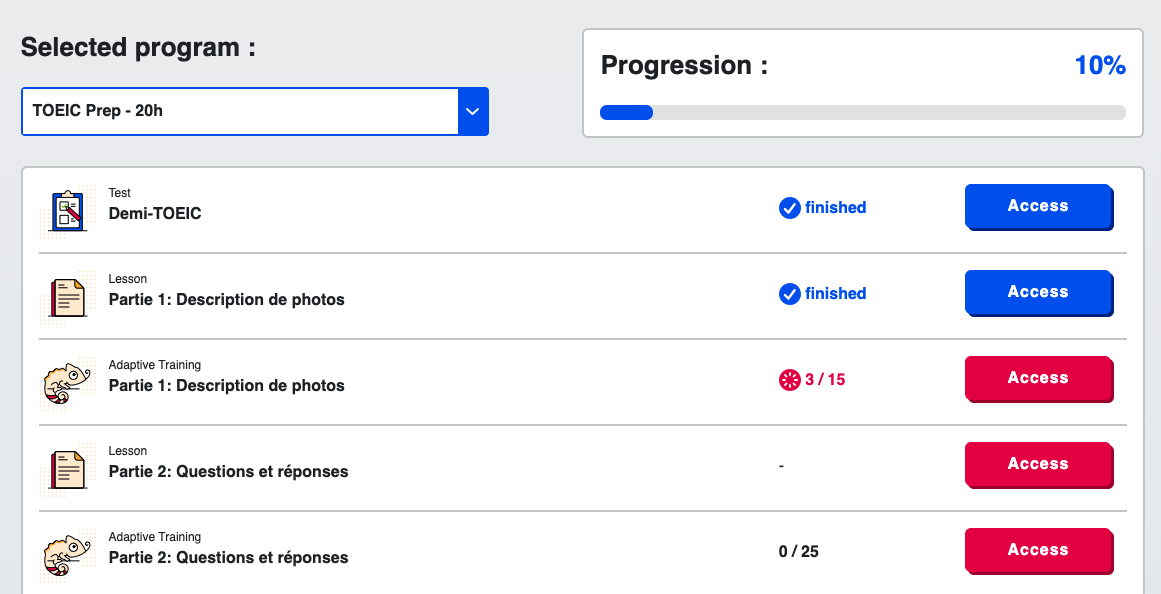Click the 10% progression value

click(1100, 66)
